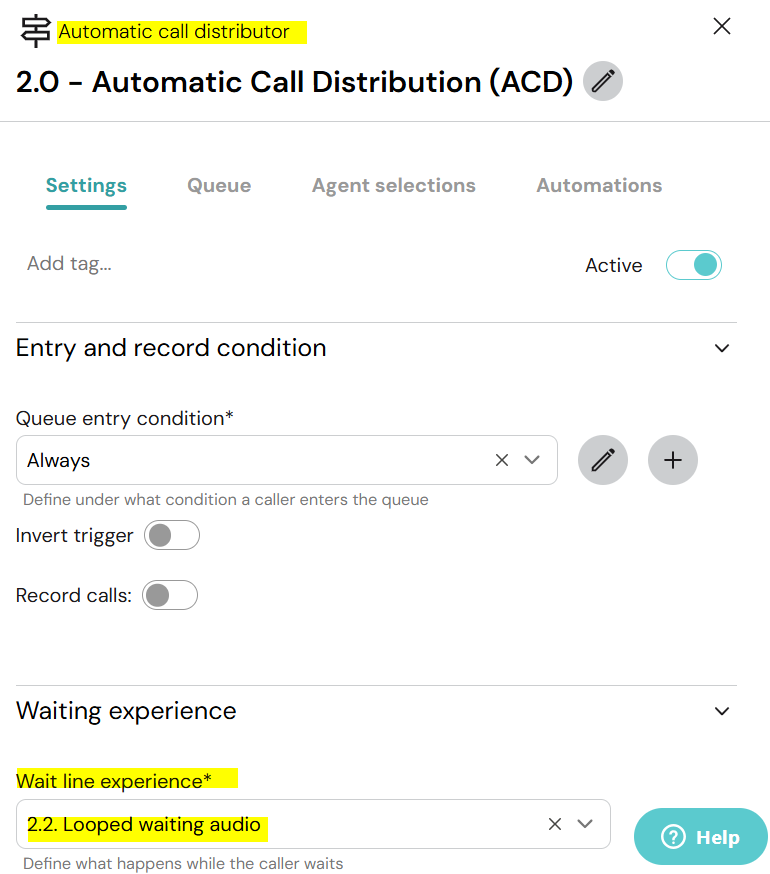
Task: Open the Queue entry condition dropdown
Action: [x=533, y=460]
